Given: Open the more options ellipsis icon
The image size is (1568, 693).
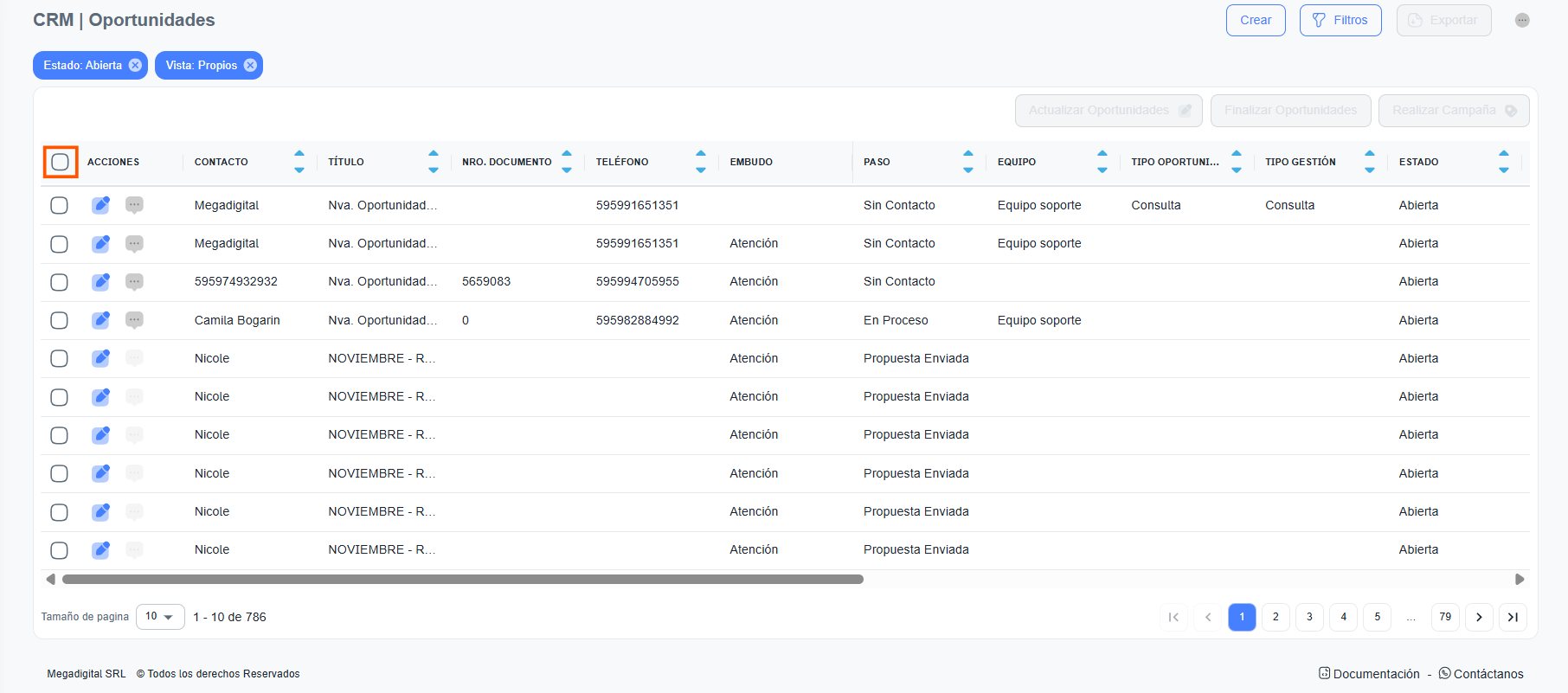Looking at the screenshot, I should point(1521,21).
